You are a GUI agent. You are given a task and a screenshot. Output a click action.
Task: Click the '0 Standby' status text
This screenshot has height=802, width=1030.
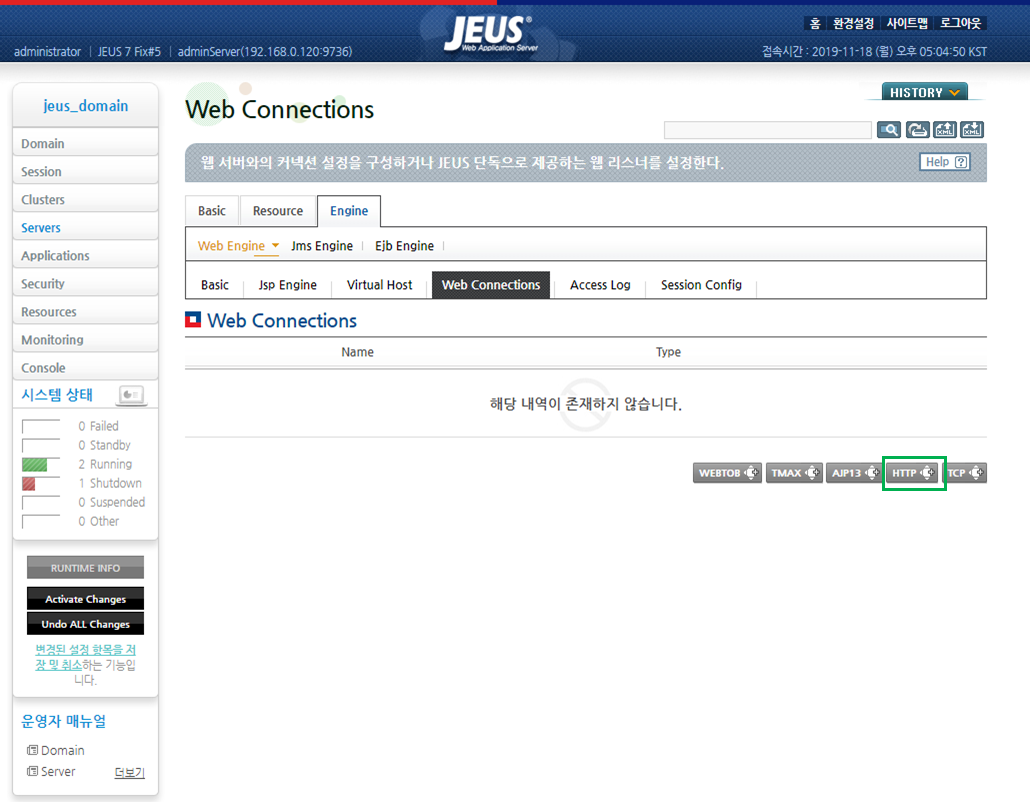tap(104, 445)
